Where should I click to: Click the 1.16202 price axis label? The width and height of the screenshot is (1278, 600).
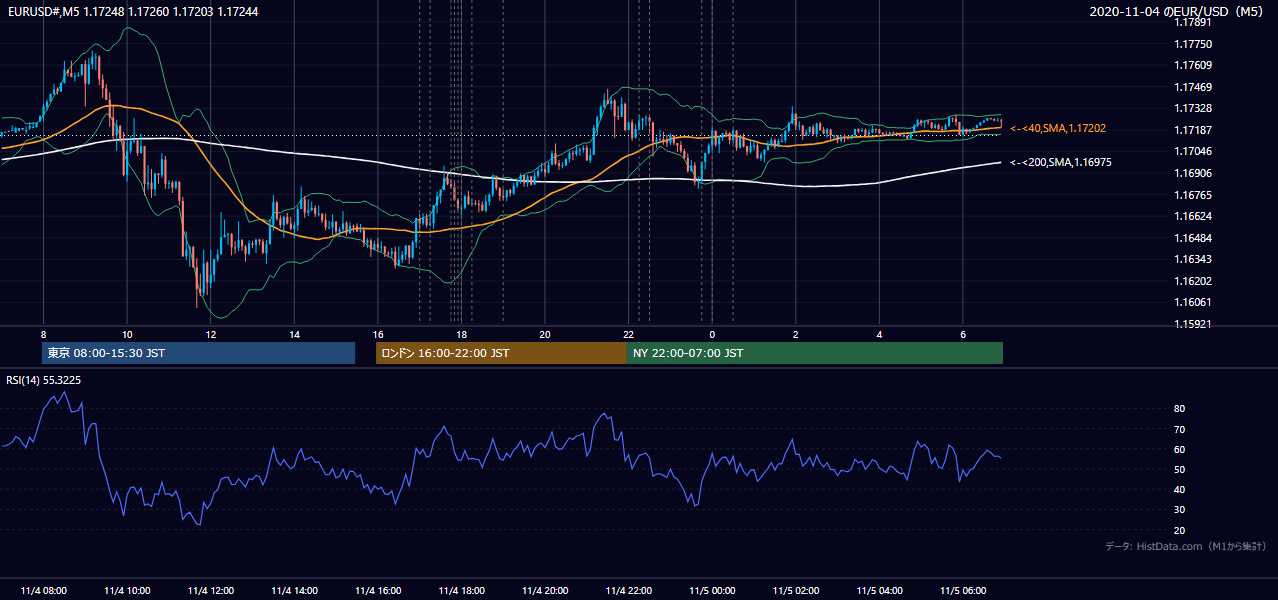[x=1194, y=281]
